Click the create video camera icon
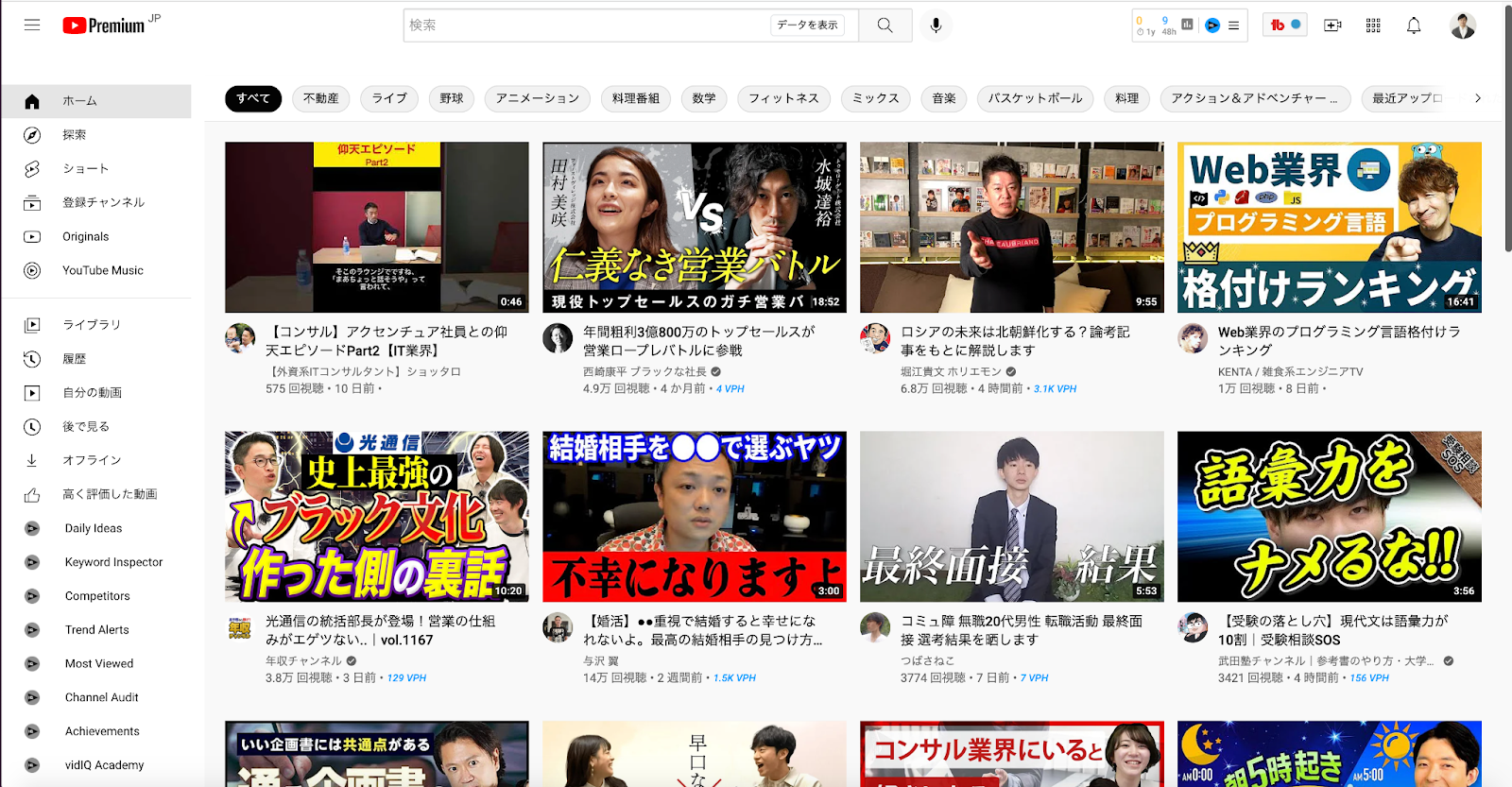Viewport: 1512px width, 787px height. pos(1332,26)
